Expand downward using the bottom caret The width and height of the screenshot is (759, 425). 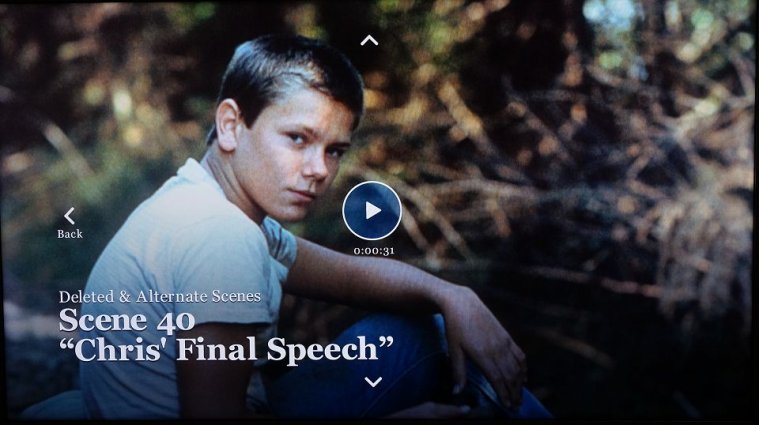coord(373,382)
